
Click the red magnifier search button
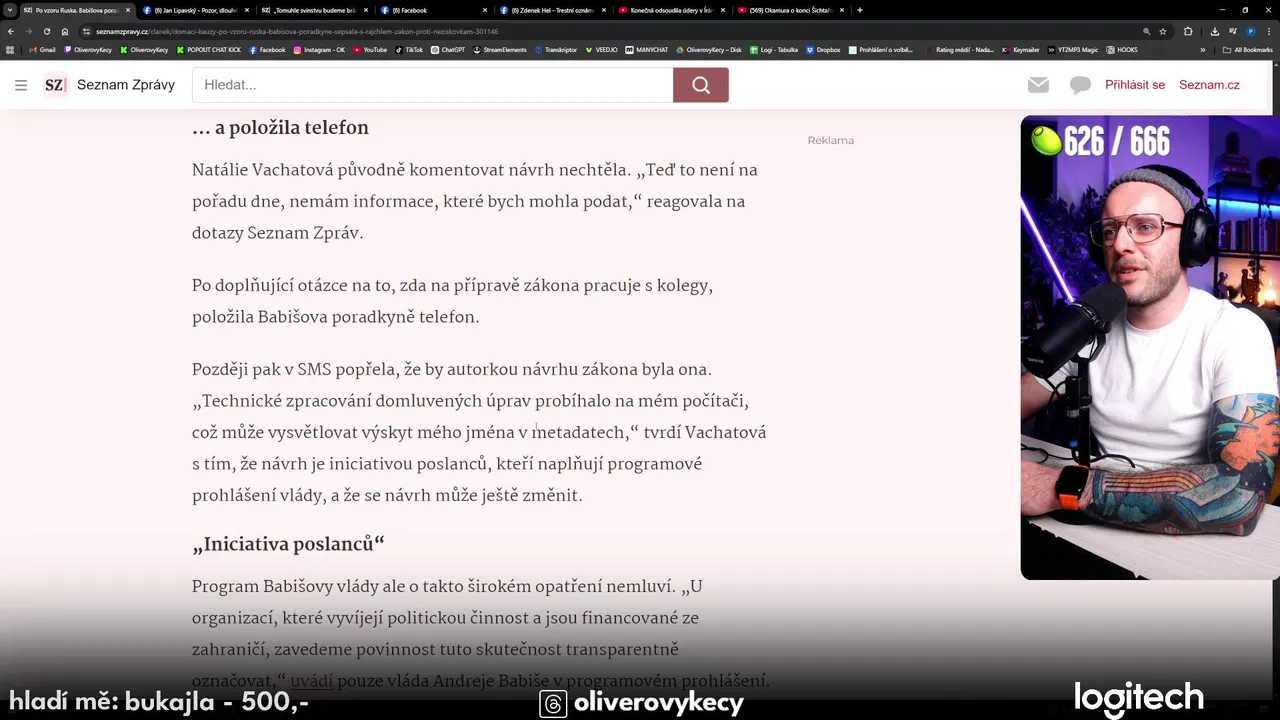click(x=701, y=85)
